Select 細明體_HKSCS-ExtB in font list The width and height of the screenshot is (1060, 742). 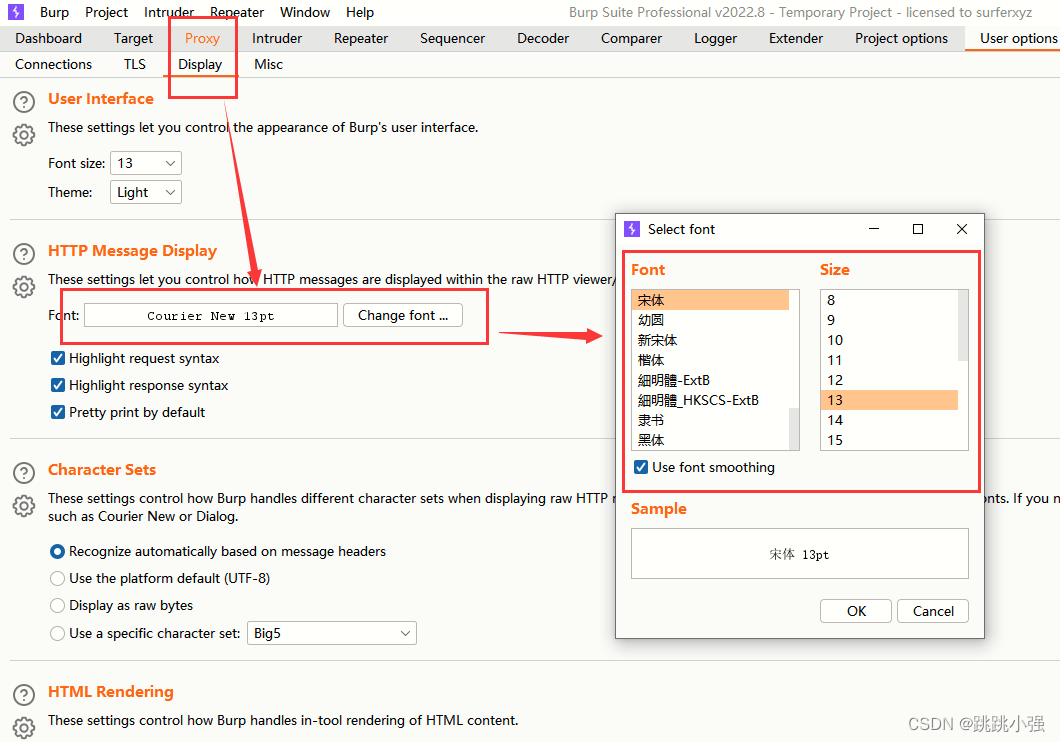click(710, 400)
